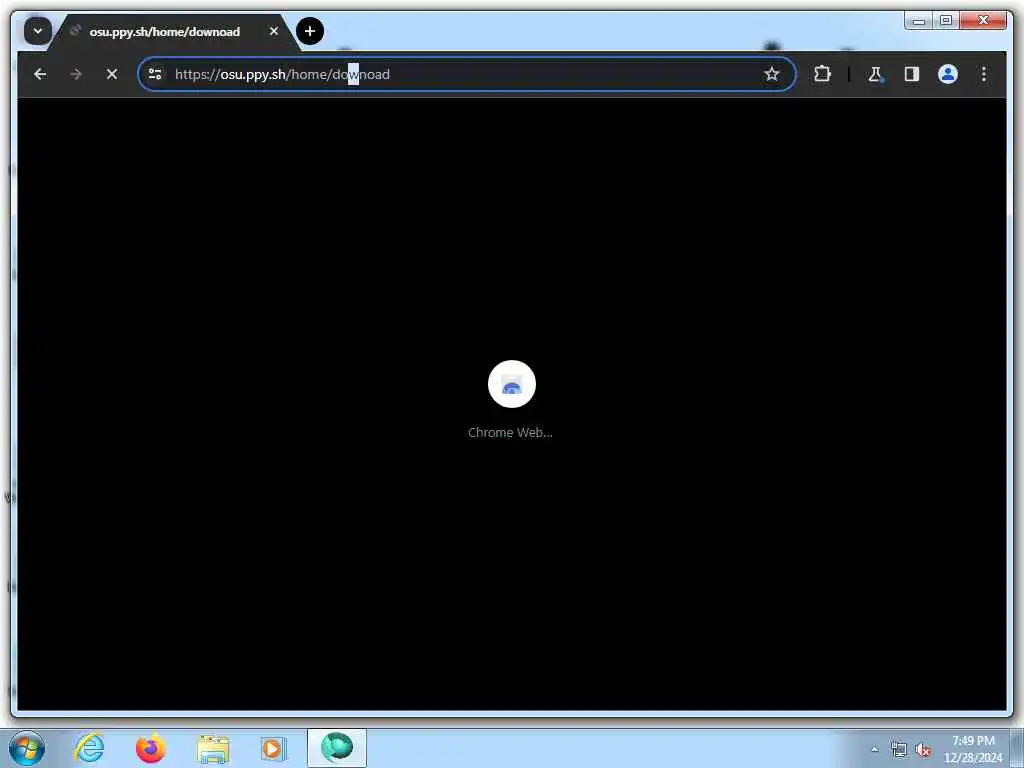Bookmark this page with star icon
Image resolution: width=1024 pixels, height=768 pixels.
772,74
